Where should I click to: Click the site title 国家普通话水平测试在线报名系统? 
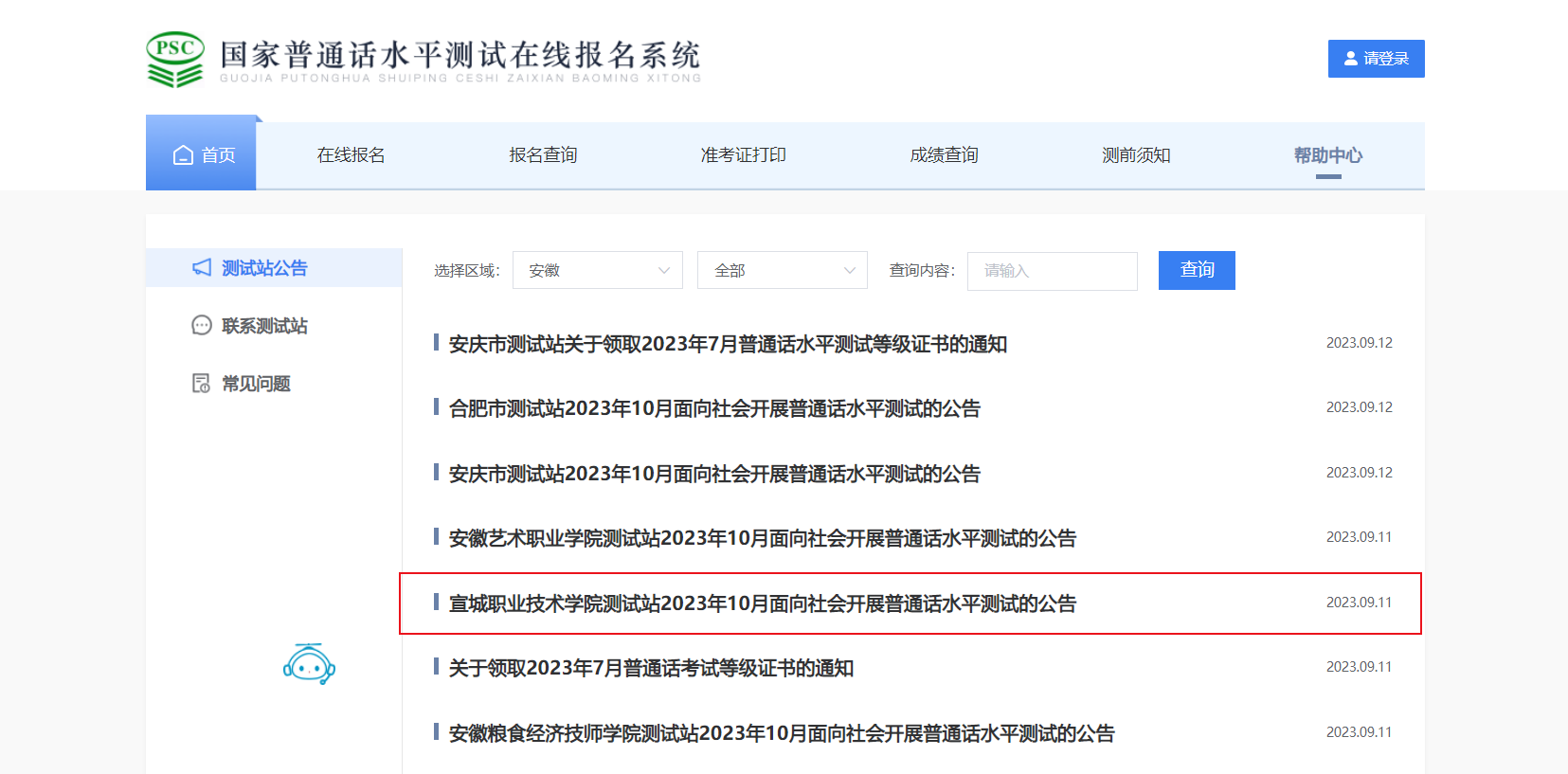[460, 54]
